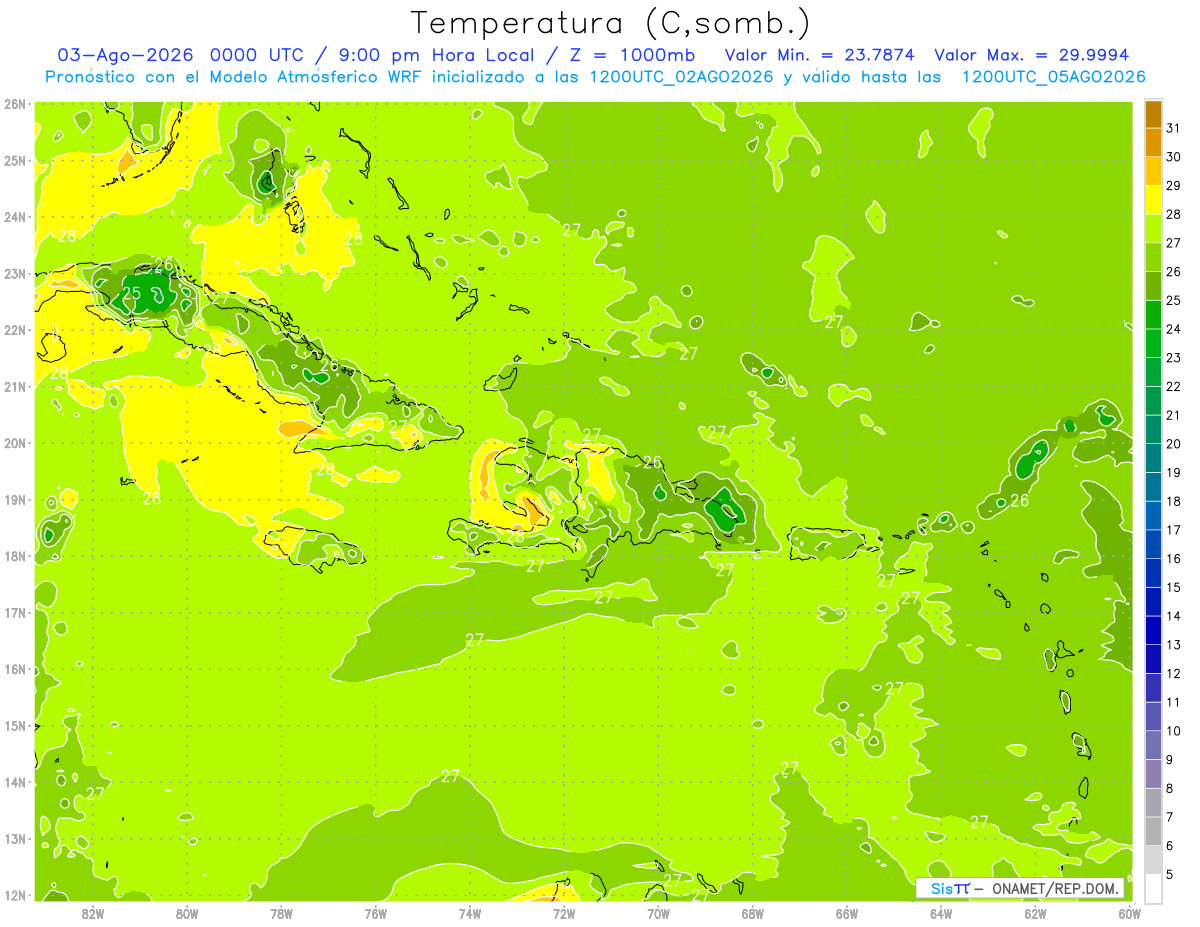Click the value '5' at the color scale bottom
This screenshot has width=1200, height=927.
point(1170,876)
